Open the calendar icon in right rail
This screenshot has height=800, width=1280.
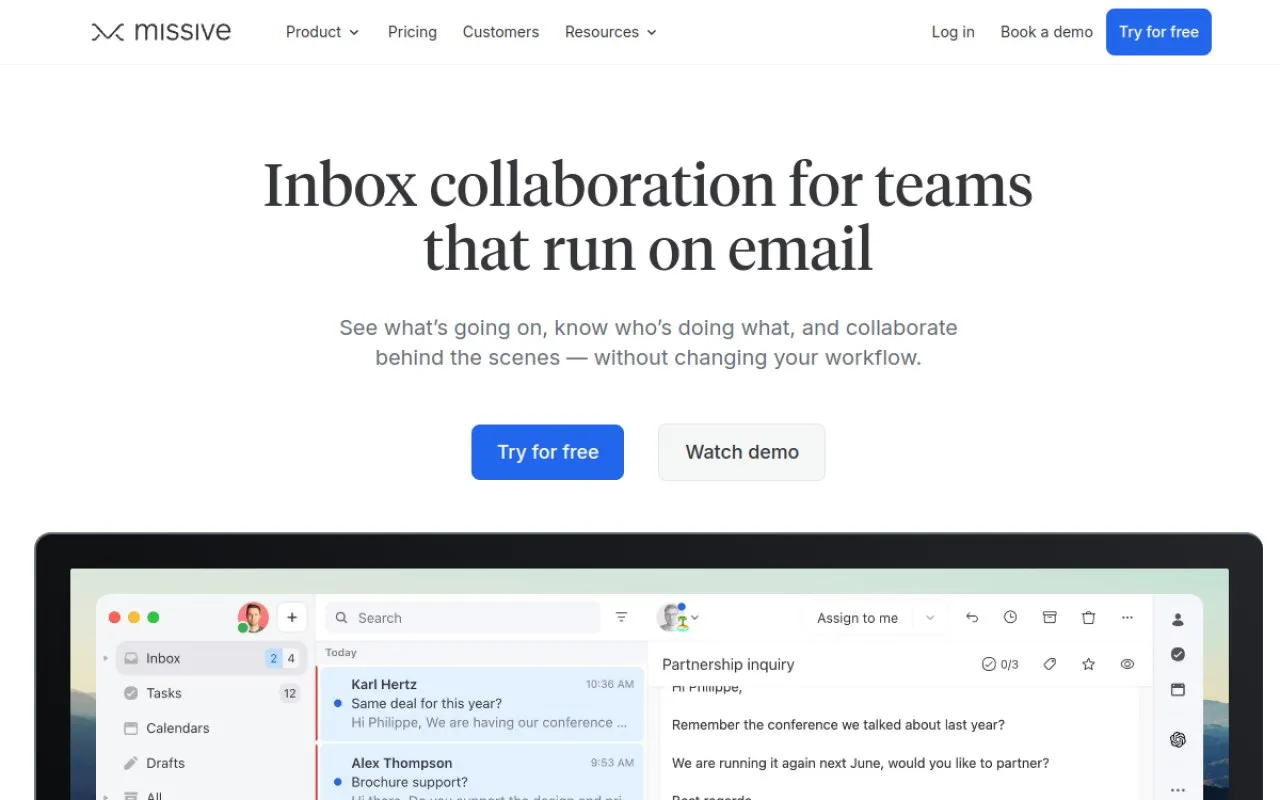[1178, 690]
